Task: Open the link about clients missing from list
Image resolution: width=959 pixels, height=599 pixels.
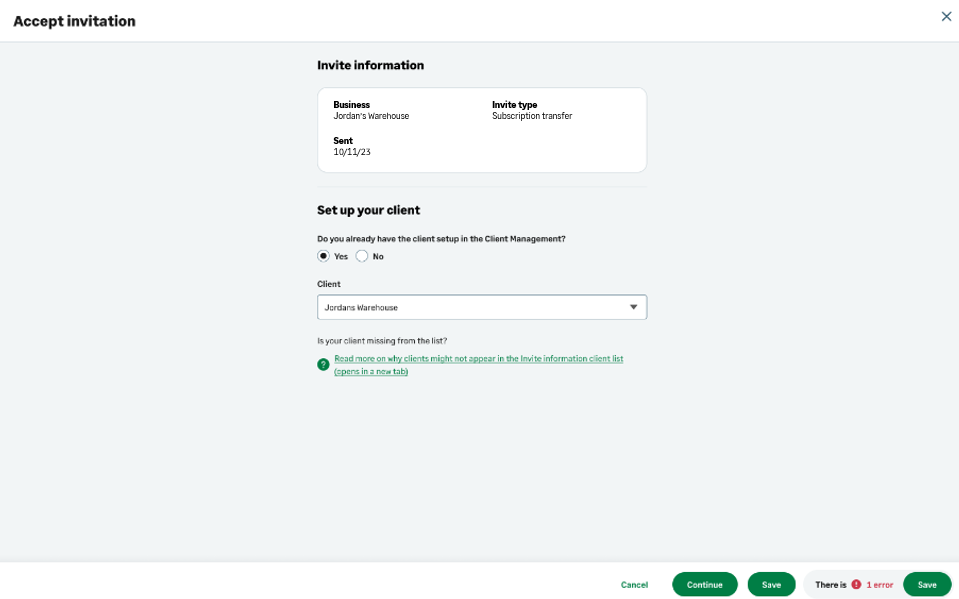Action: [x=478, y=359]
